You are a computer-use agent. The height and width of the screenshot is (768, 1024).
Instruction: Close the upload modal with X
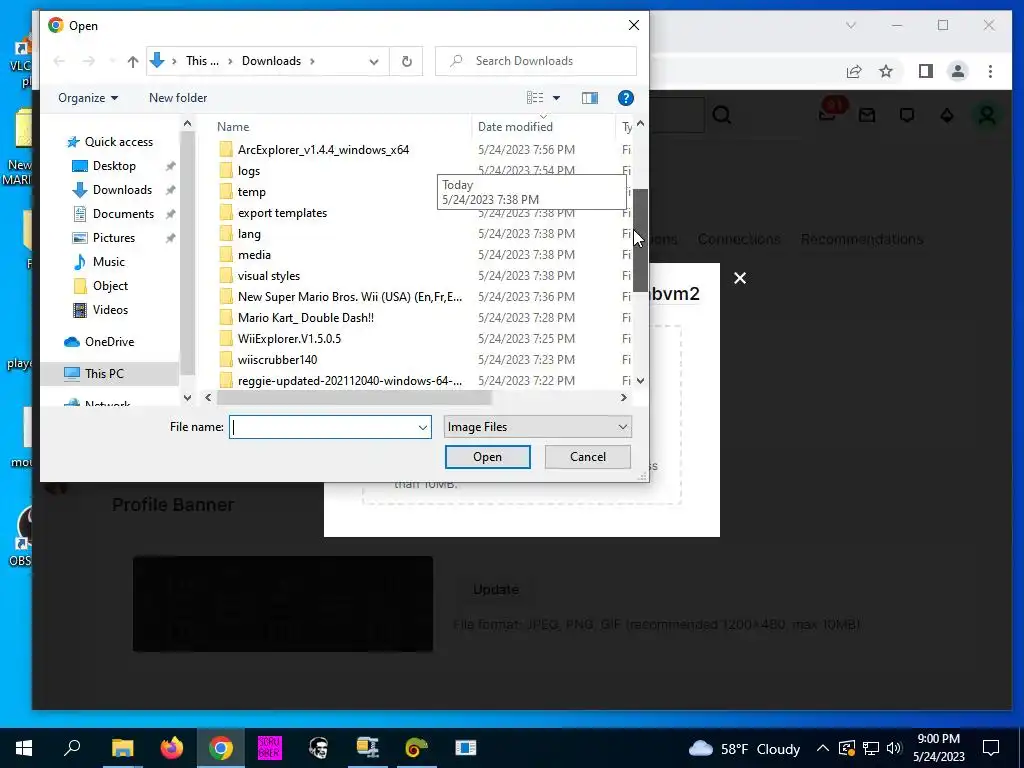(739, 279)
